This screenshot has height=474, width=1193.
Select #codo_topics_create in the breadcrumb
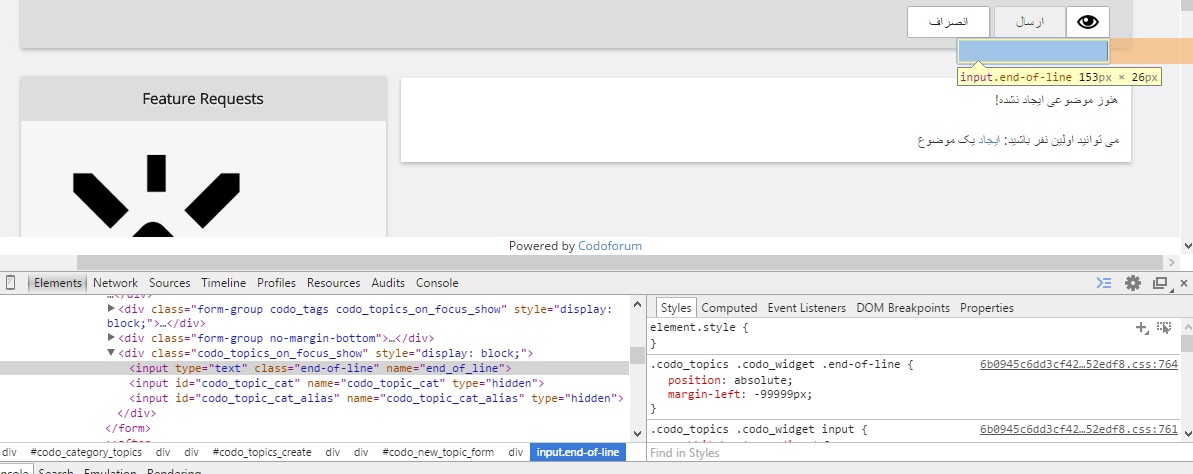pos(262,452)
